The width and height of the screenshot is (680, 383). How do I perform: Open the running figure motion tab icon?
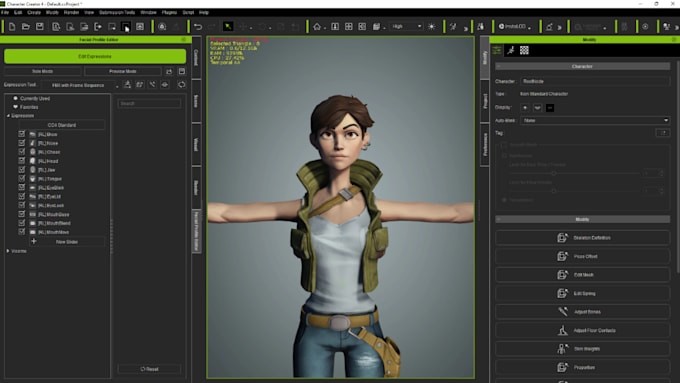point(511,50)
